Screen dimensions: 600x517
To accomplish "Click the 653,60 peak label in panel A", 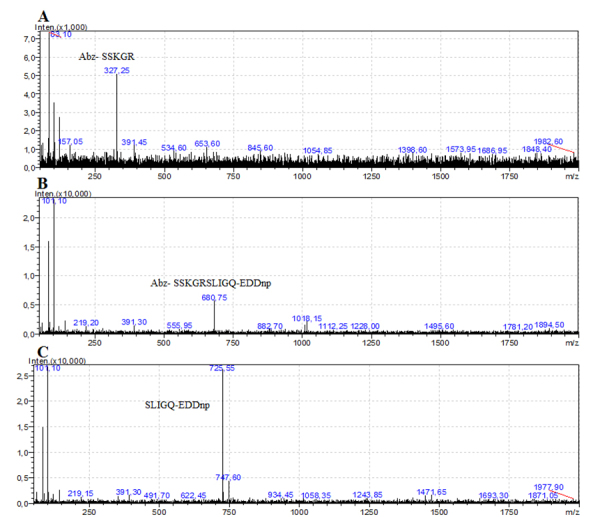I will pos(207,144).
